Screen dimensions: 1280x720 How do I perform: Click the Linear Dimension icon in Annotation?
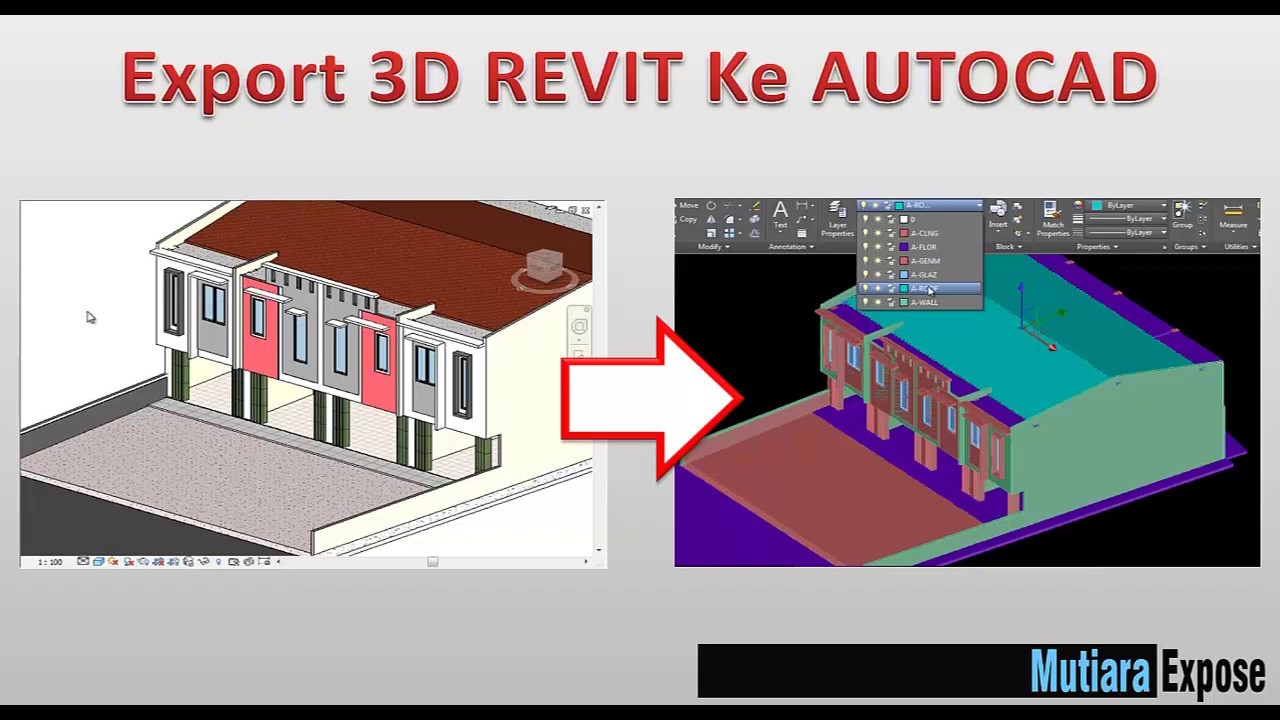(802, 205)
